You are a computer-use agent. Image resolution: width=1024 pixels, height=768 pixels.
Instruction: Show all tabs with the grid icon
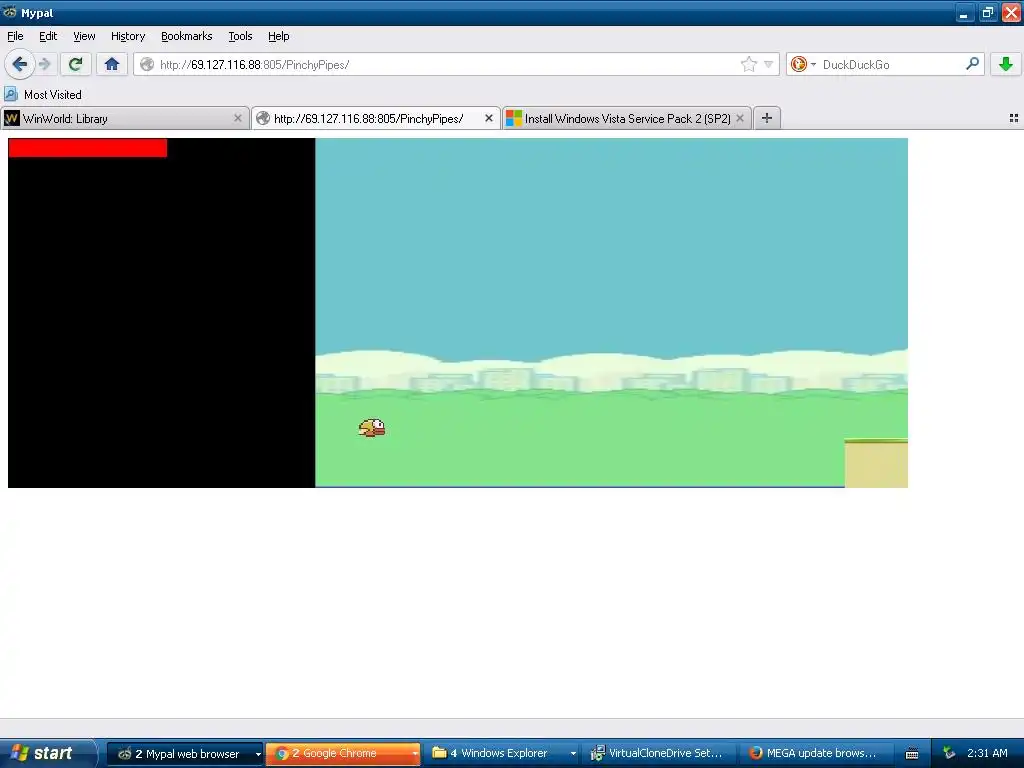(1014, 118)
